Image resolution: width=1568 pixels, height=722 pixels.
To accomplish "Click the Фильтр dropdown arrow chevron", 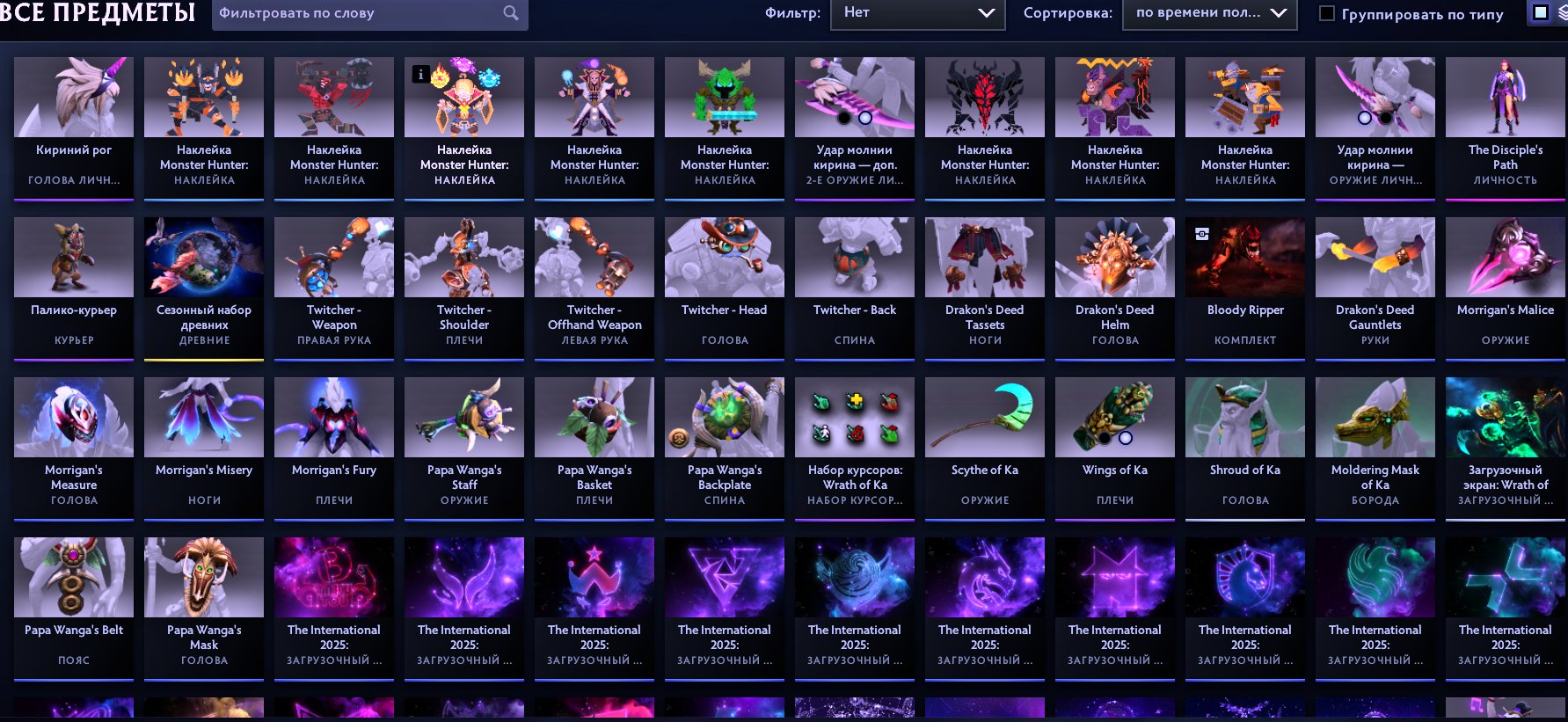I will point(987,13).
